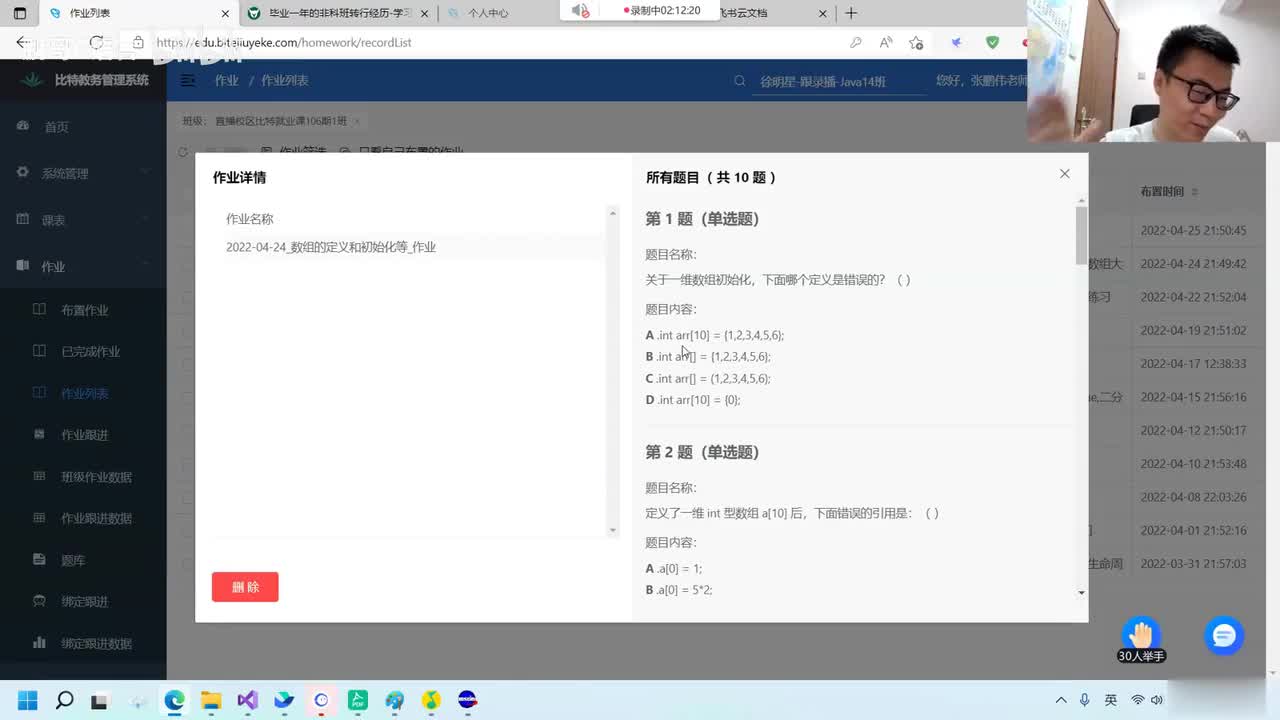Click the date 2022-04-25 21:50:45

(x=1193, y=230)
